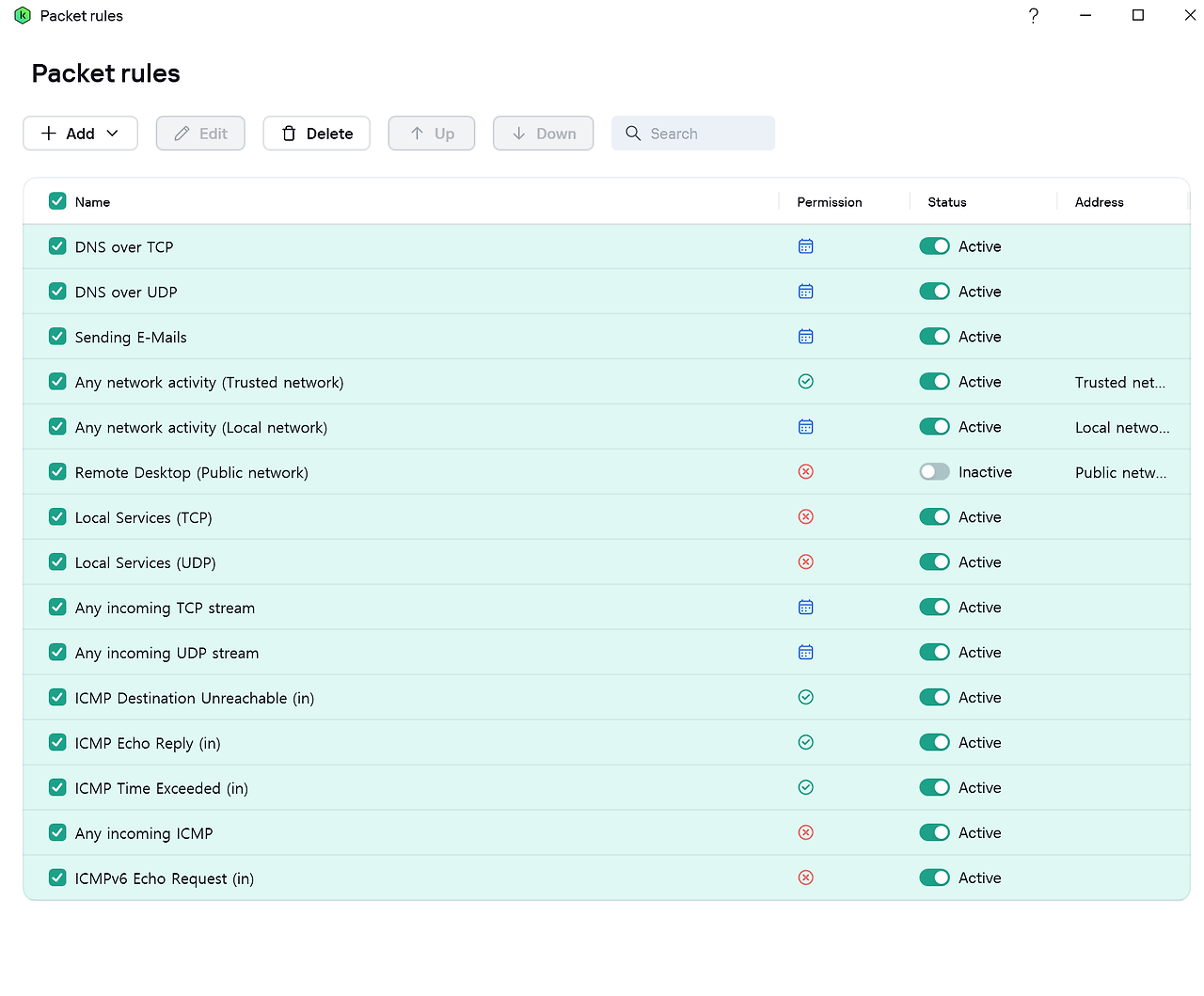Sort by the Permission column header
Screen dimensions: 1204x996
(x=829, y=202)
